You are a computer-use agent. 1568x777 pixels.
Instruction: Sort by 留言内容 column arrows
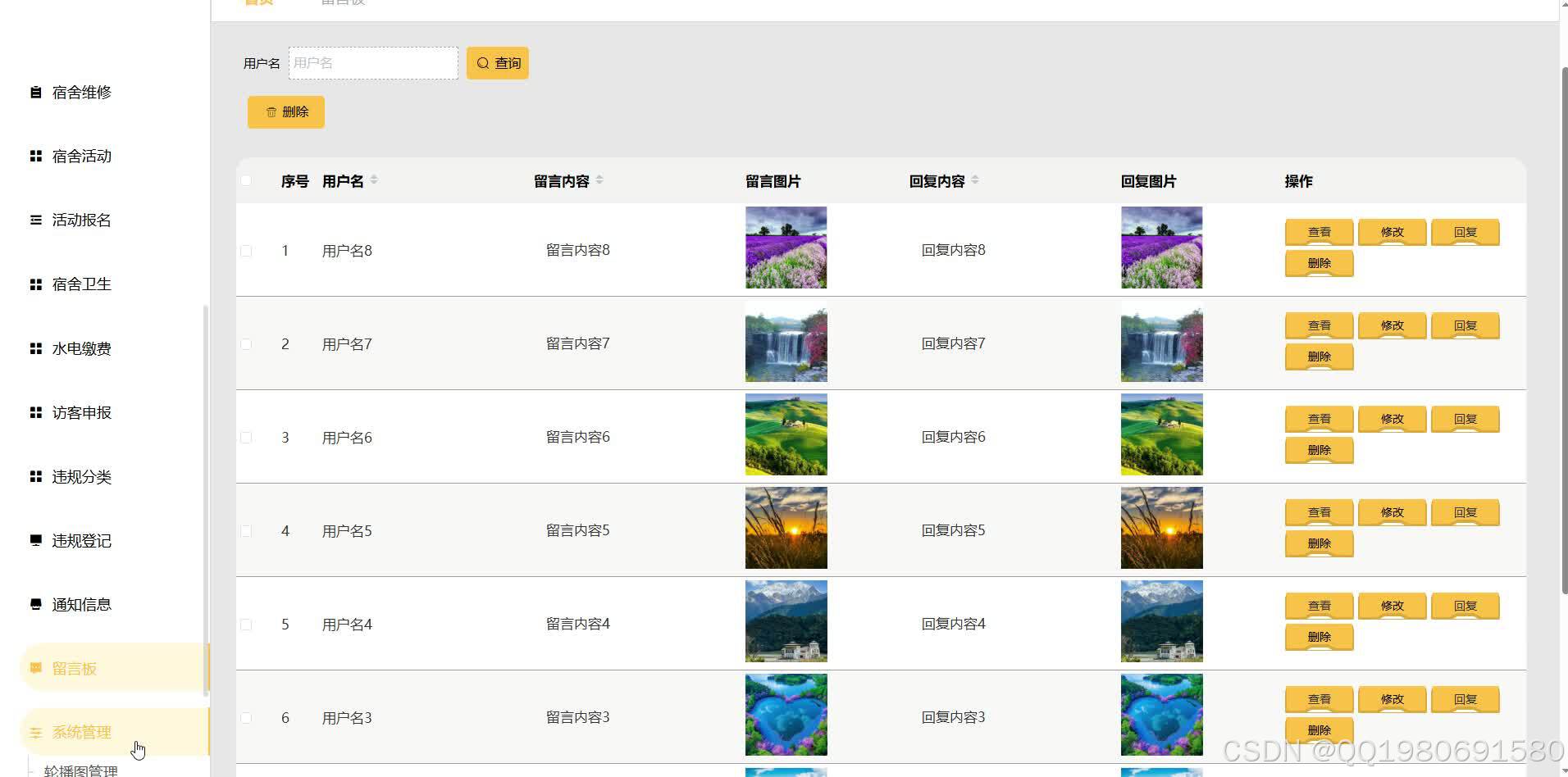599,179
